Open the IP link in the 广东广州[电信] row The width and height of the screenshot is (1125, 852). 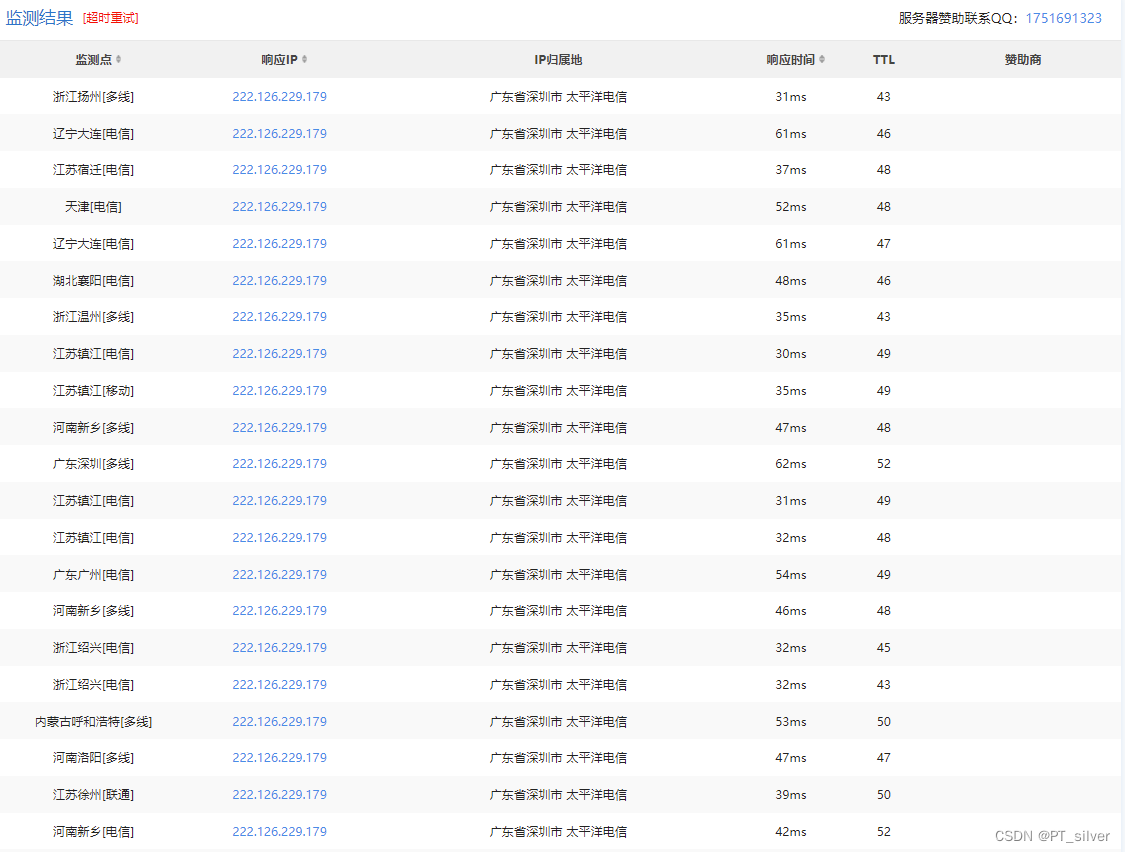[279, 575]
